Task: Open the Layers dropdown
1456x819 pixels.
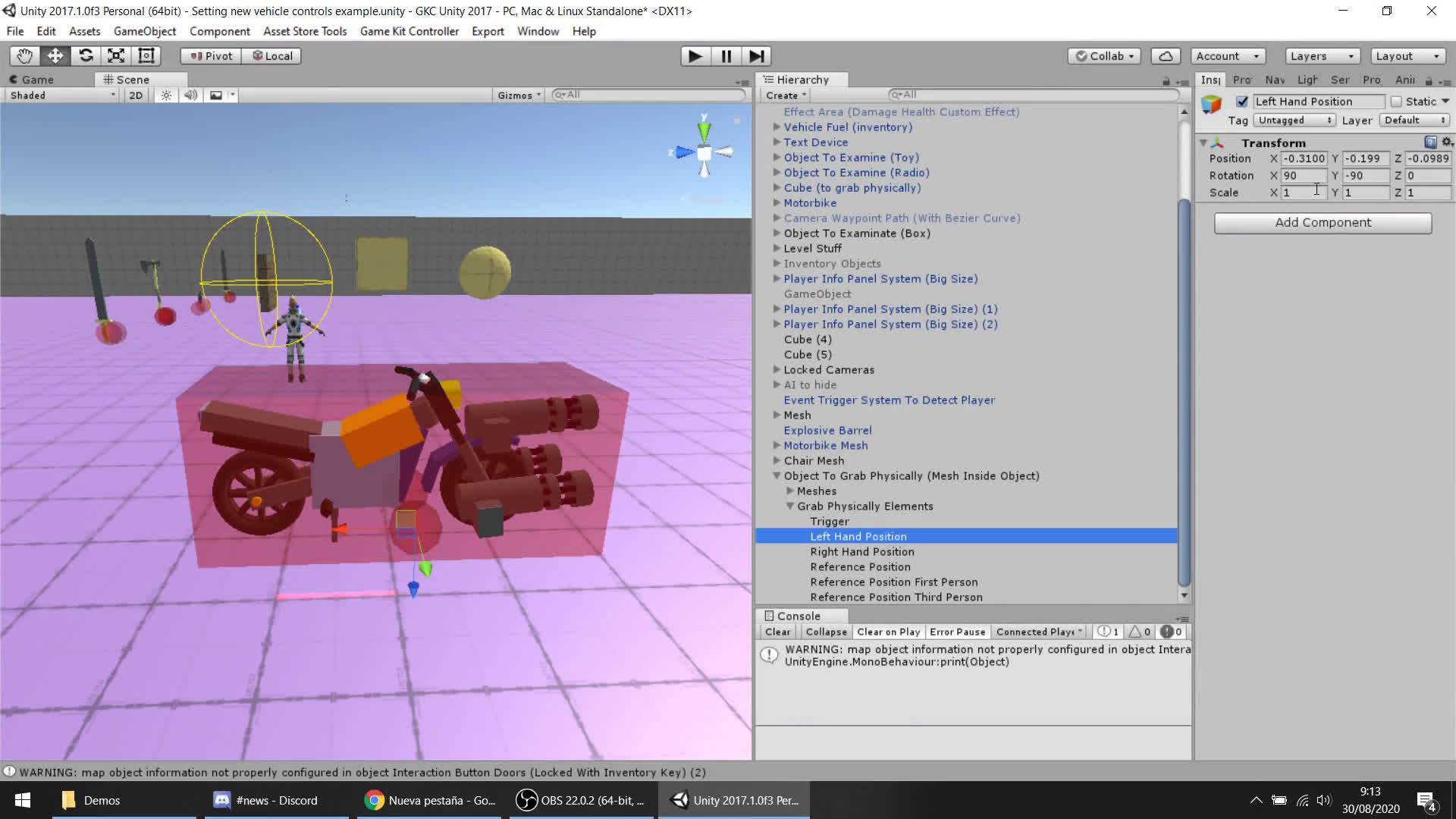Action: (1321, 55)
